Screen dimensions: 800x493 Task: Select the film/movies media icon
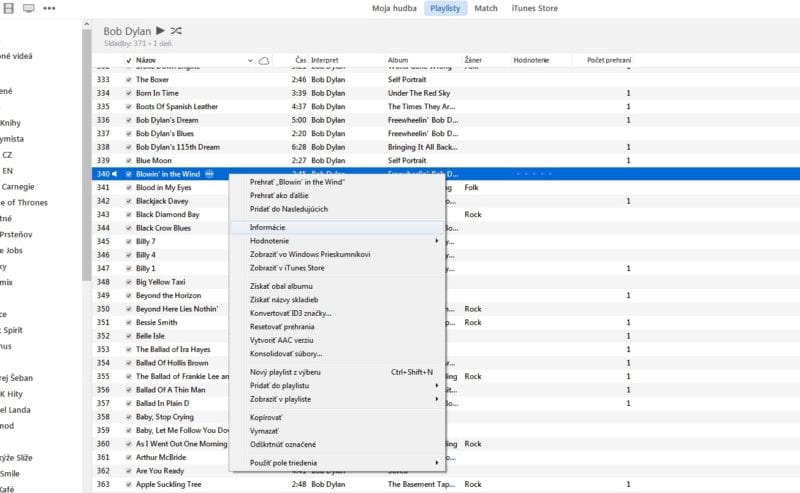pyautogui.click(x=9, y=8)
